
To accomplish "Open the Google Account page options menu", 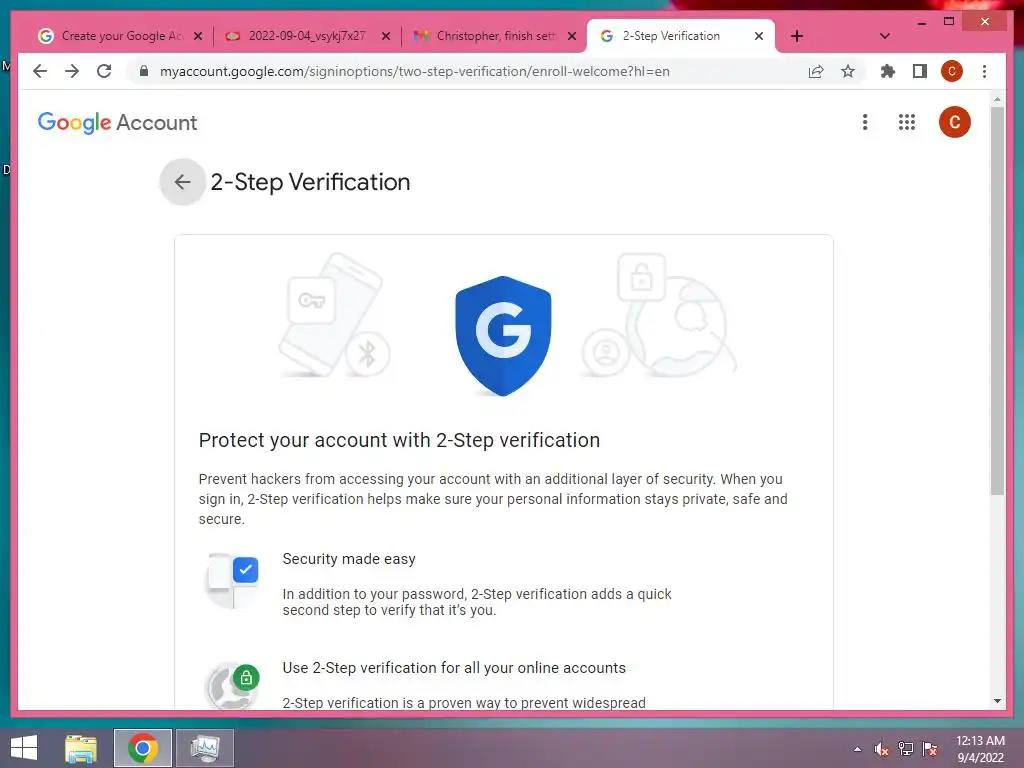I will point(865,122).
